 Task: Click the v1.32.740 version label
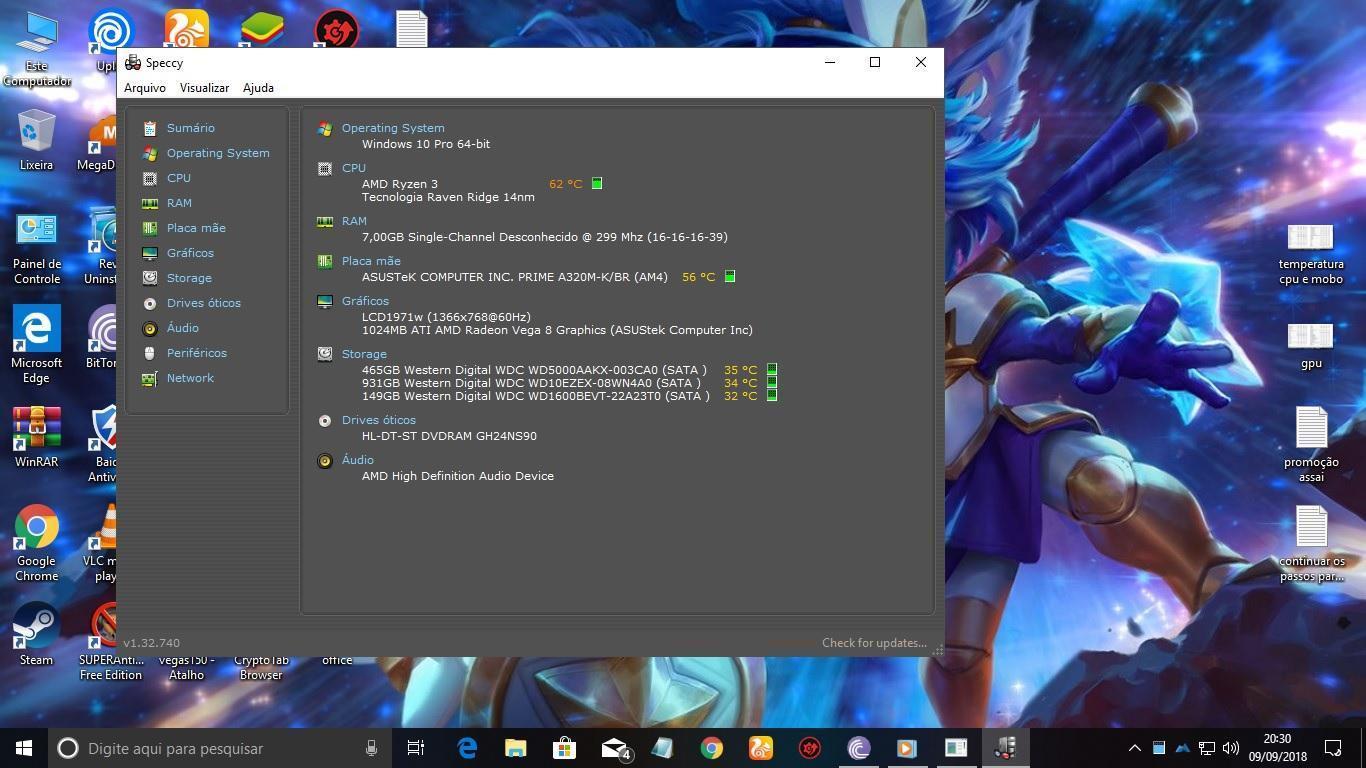click(x=152, y=643)
